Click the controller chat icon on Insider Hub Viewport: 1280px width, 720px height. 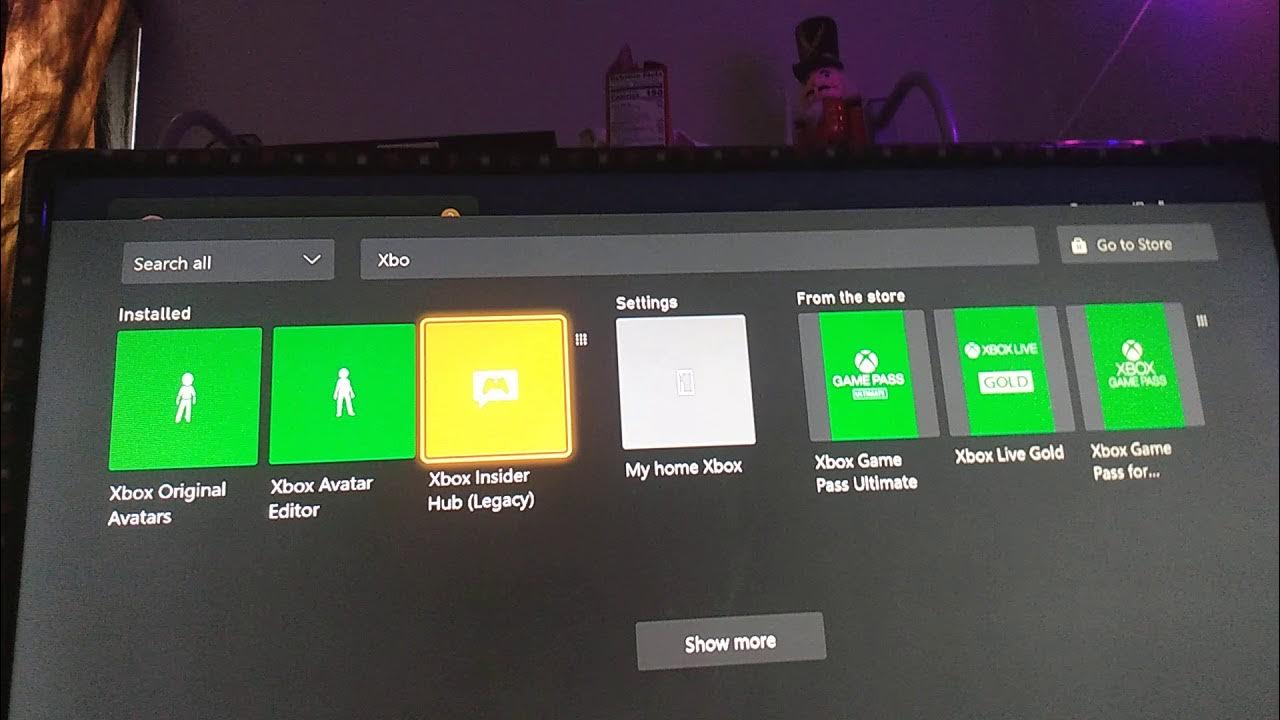495,388
